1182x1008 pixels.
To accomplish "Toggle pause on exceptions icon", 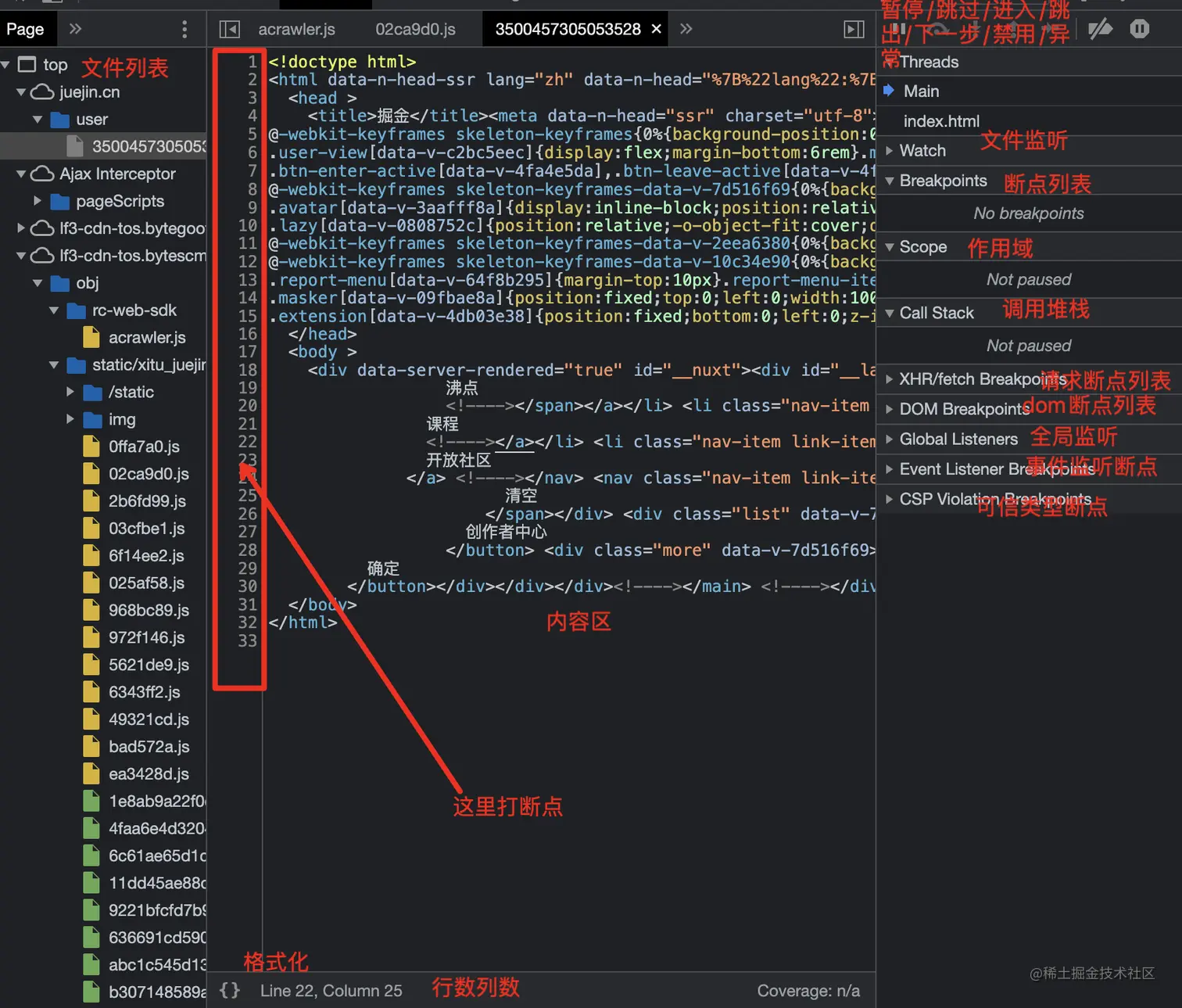I will coord(1140,29).
